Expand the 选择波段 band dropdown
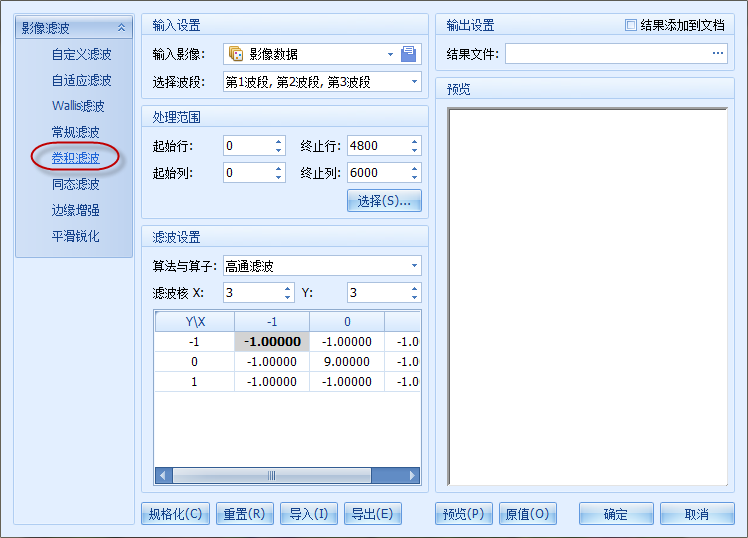The width and height of the screenshot is (748, 538). point(414,81)
